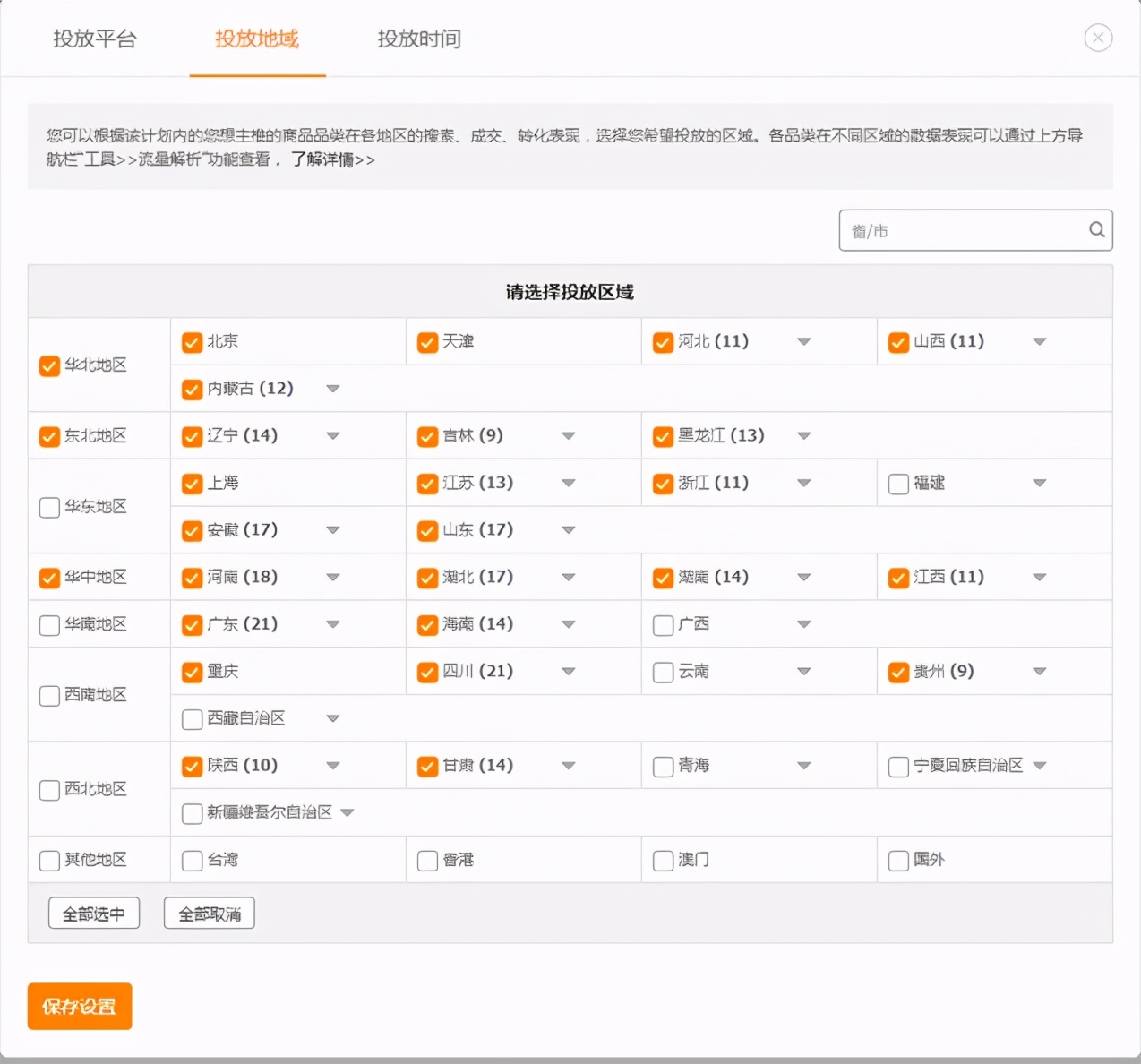Check the 福建 checkbox
The image size is (1141, 1064).
pos(897,483)
